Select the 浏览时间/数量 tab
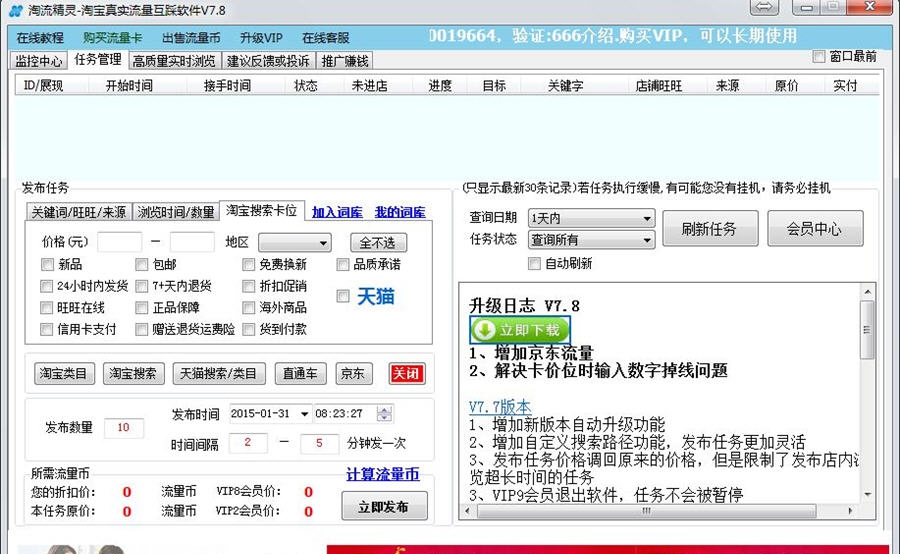This screenshot has height=554, width=900. 176,212
